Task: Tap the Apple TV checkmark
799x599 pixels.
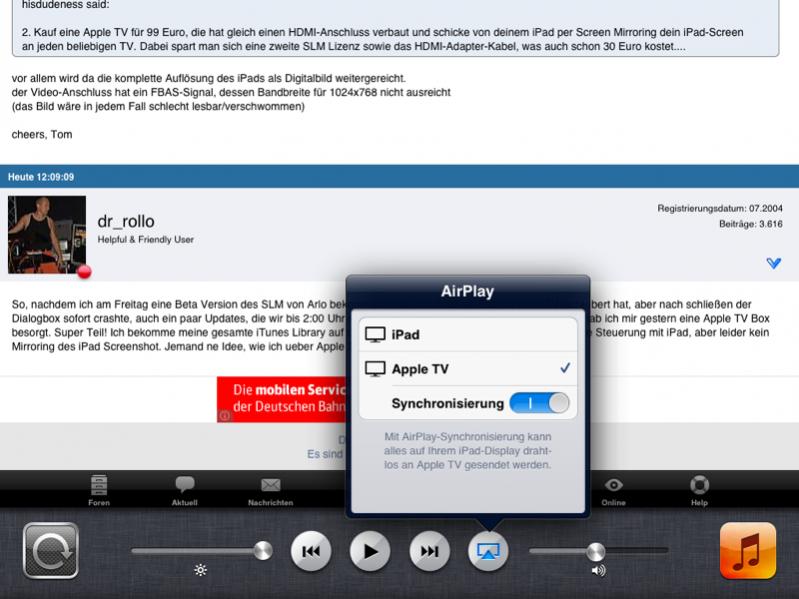Action: click(x=565, y=368)
